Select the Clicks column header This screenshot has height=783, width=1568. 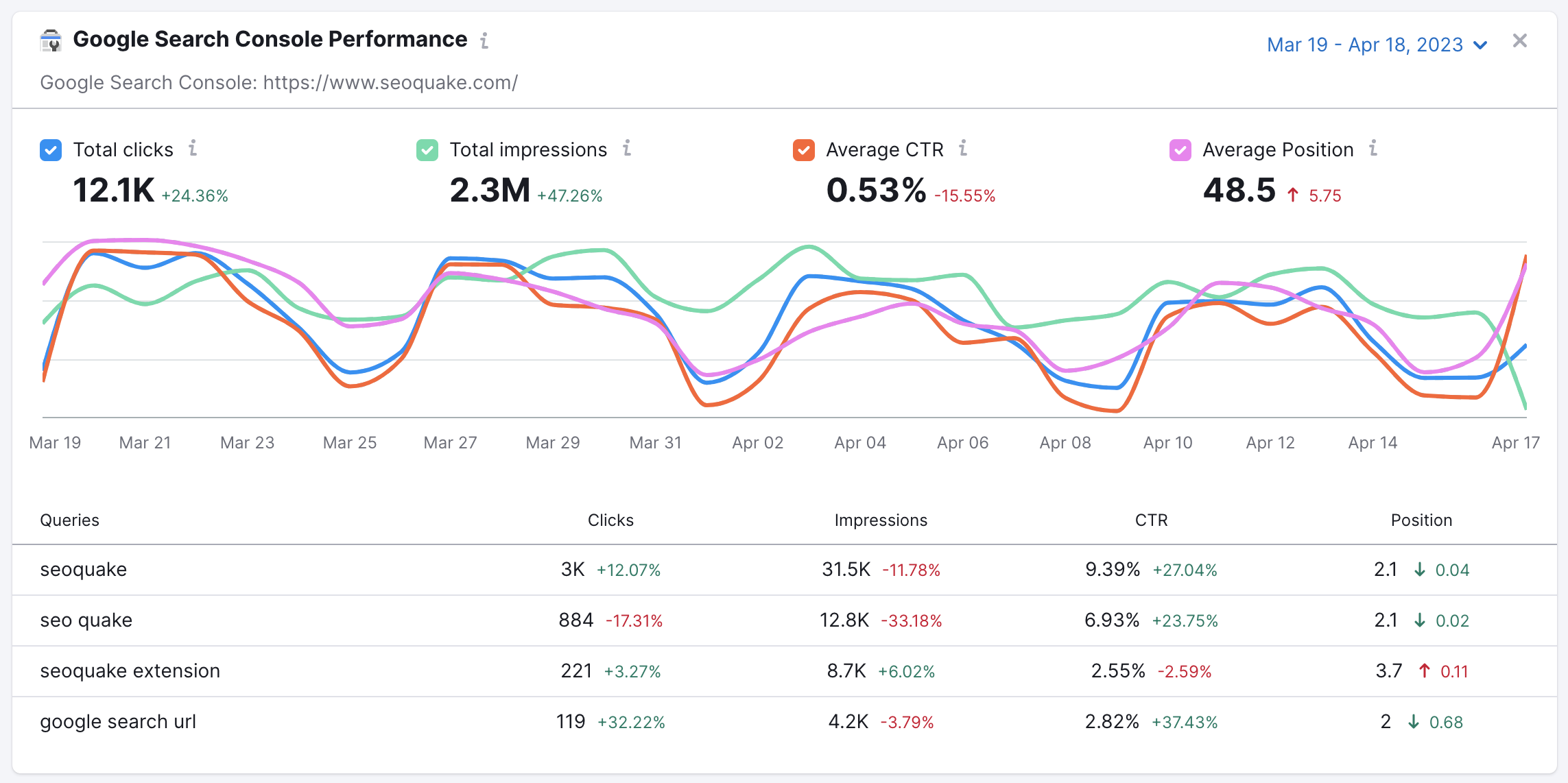610,520
